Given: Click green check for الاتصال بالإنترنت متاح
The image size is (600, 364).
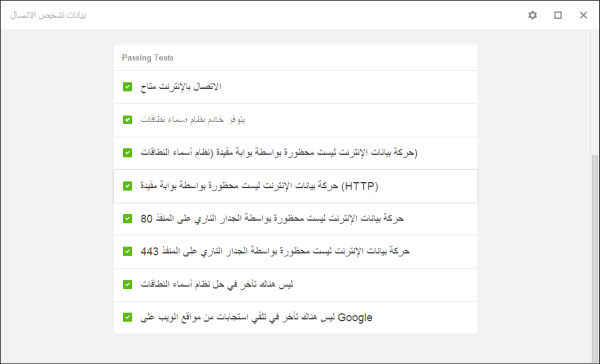Looking at the screenshot, I should point(127,87).
